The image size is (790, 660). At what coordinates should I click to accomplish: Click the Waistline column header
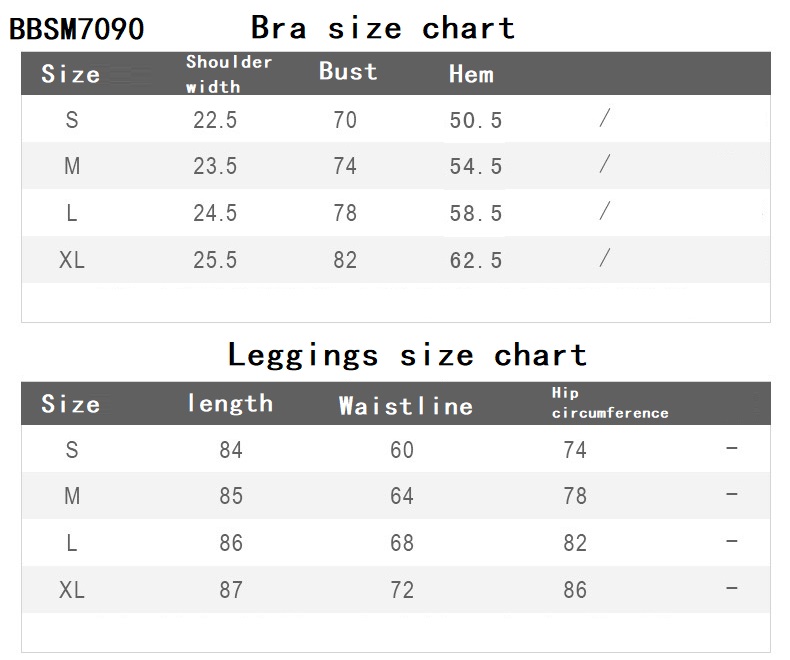click(x=406, y=406)
